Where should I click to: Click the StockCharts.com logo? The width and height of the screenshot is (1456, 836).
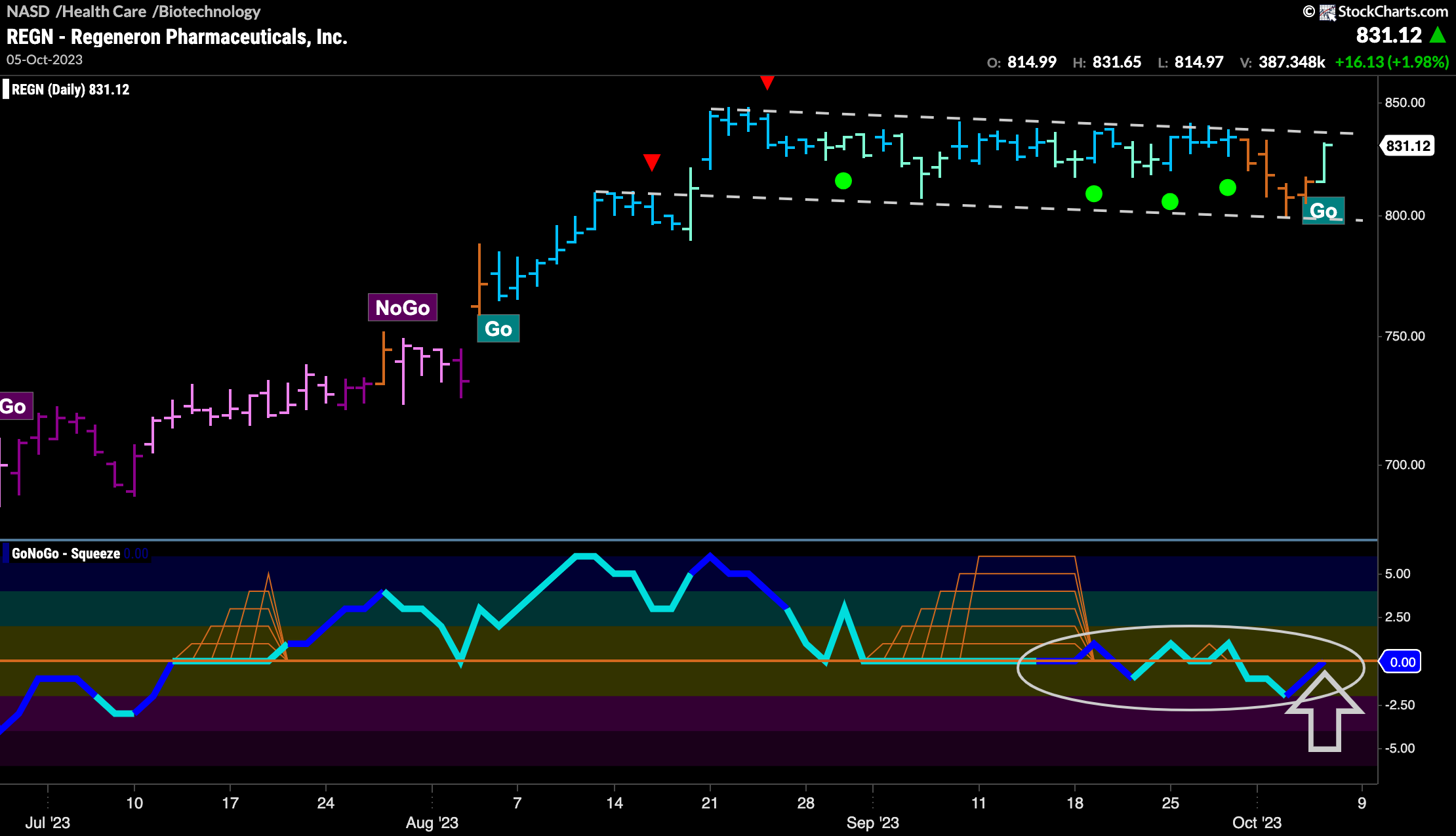(1383, 11)
